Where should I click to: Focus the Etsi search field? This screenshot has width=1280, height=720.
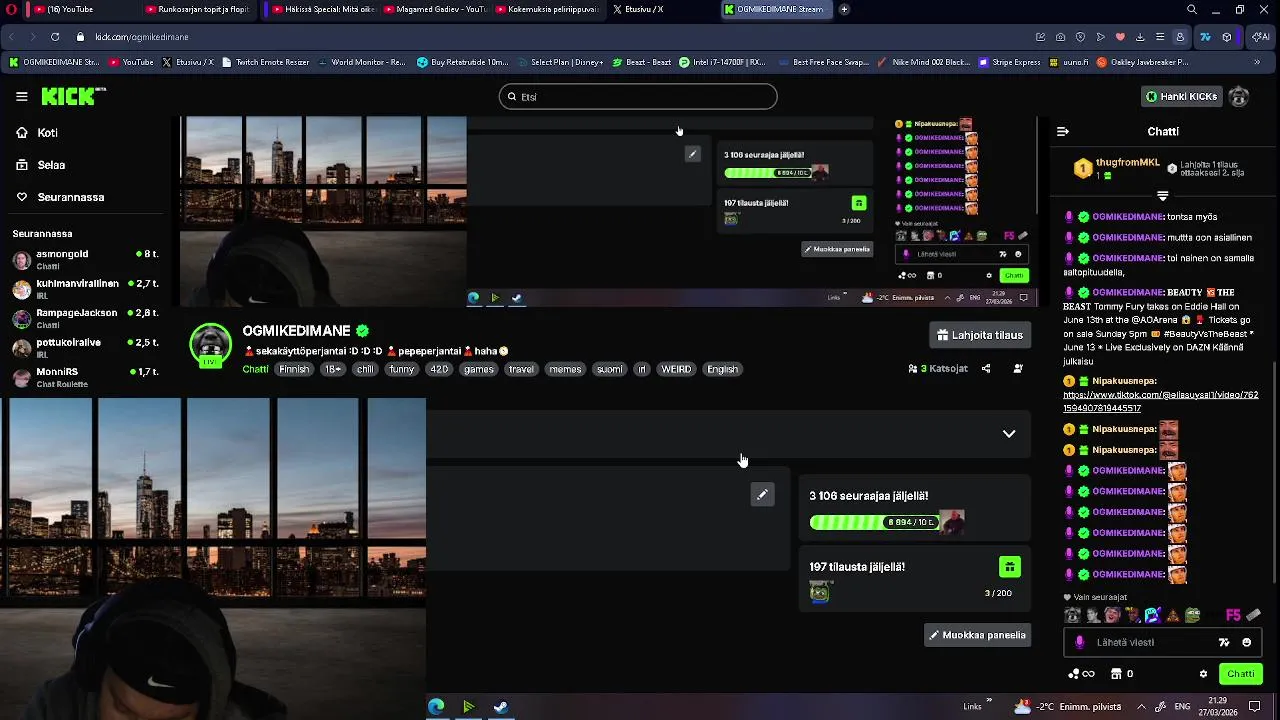(638, 97)
